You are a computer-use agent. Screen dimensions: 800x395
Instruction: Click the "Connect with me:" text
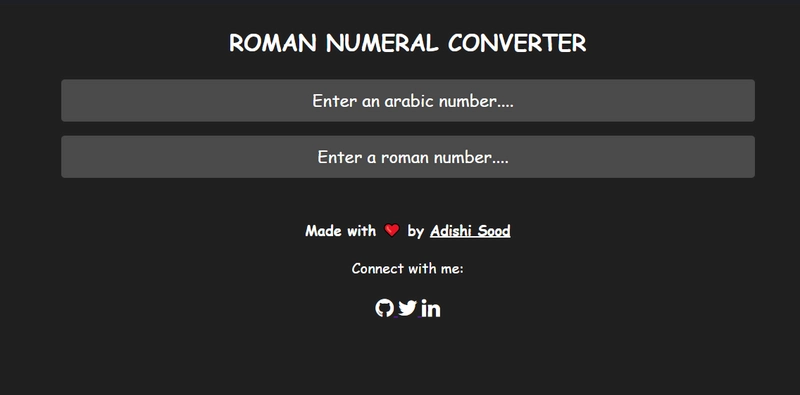pyautogui.click(x=408, y=268)
